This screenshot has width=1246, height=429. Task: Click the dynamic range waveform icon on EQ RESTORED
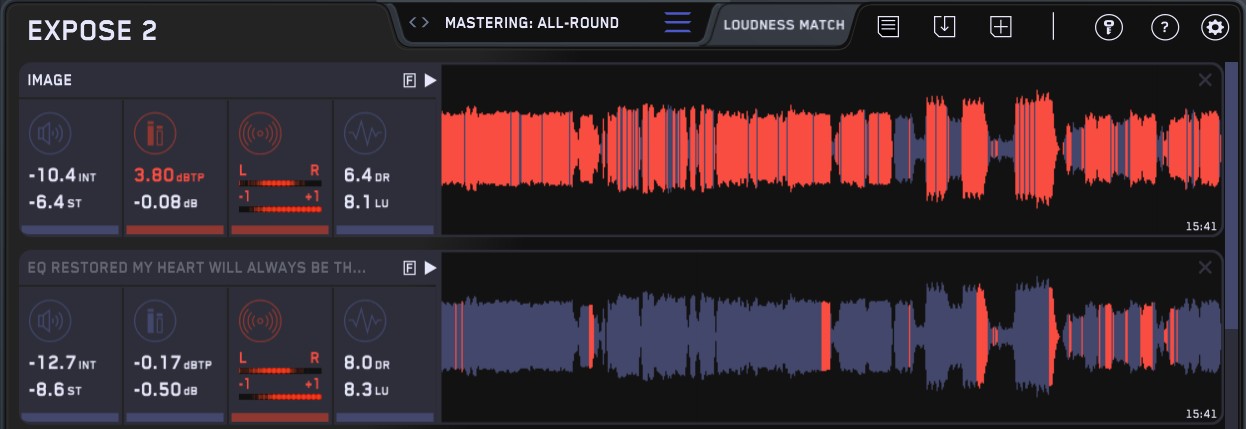[364, 320]
